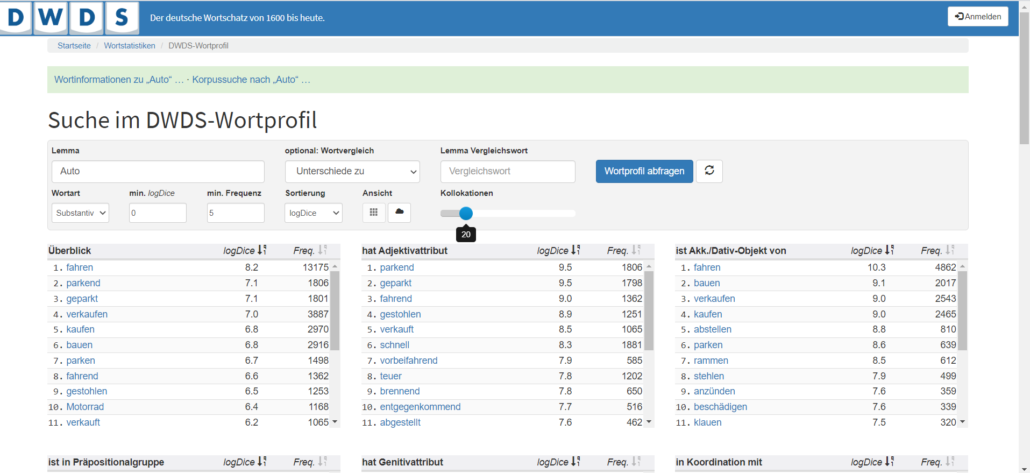Open 'entgegenkommend' adjective entry
Image resolution: width=1030 pixels, height=473 pixels.
coord(420,407)
